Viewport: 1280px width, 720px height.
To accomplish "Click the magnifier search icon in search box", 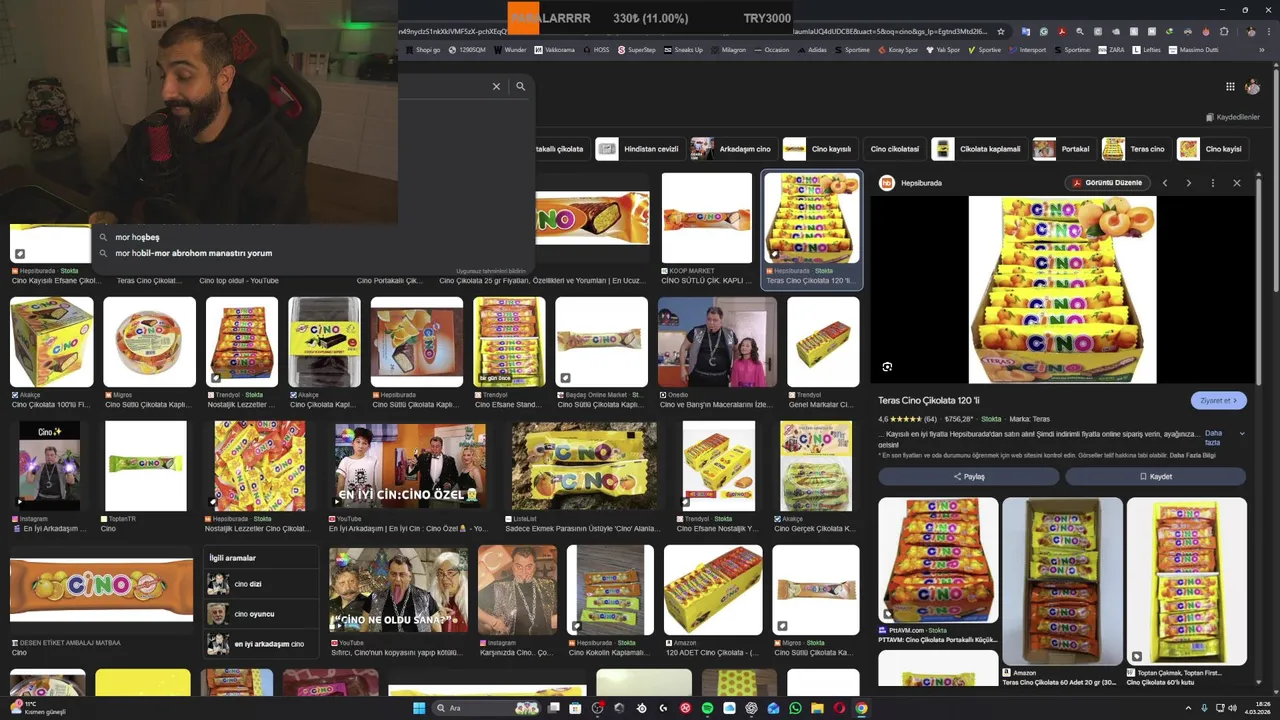I will pos(520,86).
